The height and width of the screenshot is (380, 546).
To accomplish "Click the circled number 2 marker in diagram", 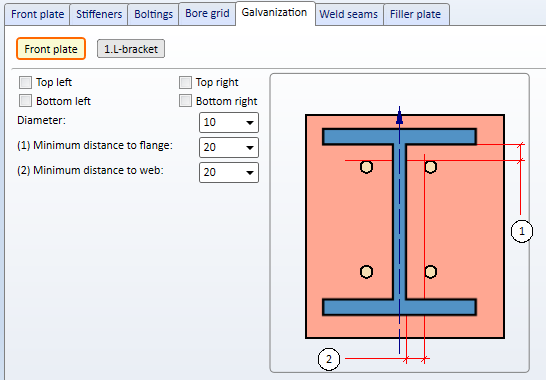I will (329, 359).
